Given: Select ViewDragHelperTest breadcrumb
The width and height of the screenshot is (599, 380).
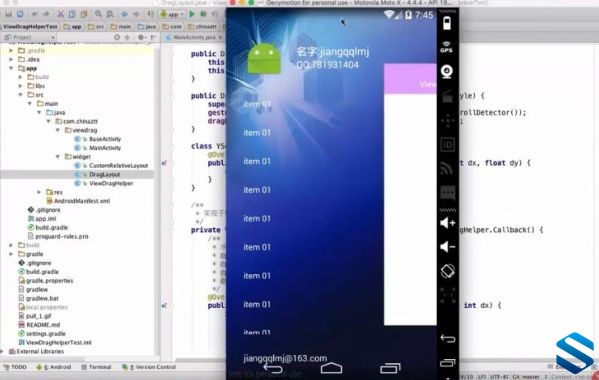Looking at the screenshot, I should 31,26.
